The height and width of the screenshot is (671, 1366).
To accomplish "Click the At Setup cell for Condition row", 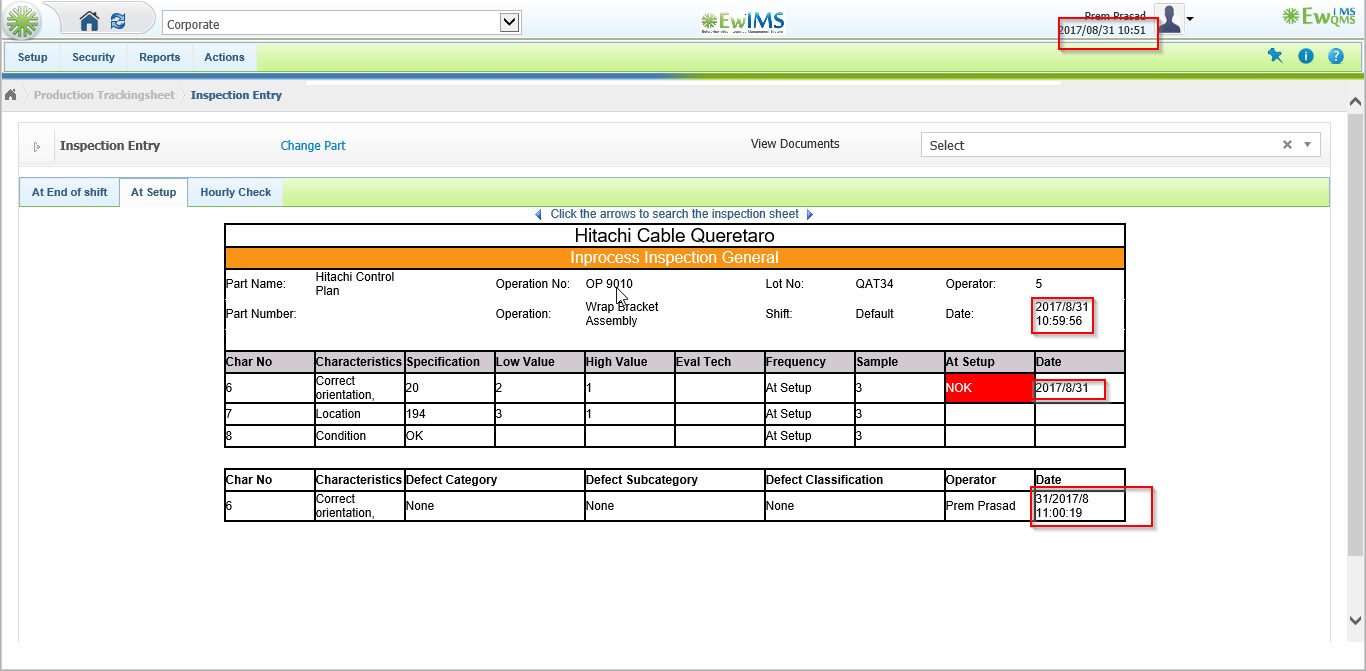I will click(990, 436).
